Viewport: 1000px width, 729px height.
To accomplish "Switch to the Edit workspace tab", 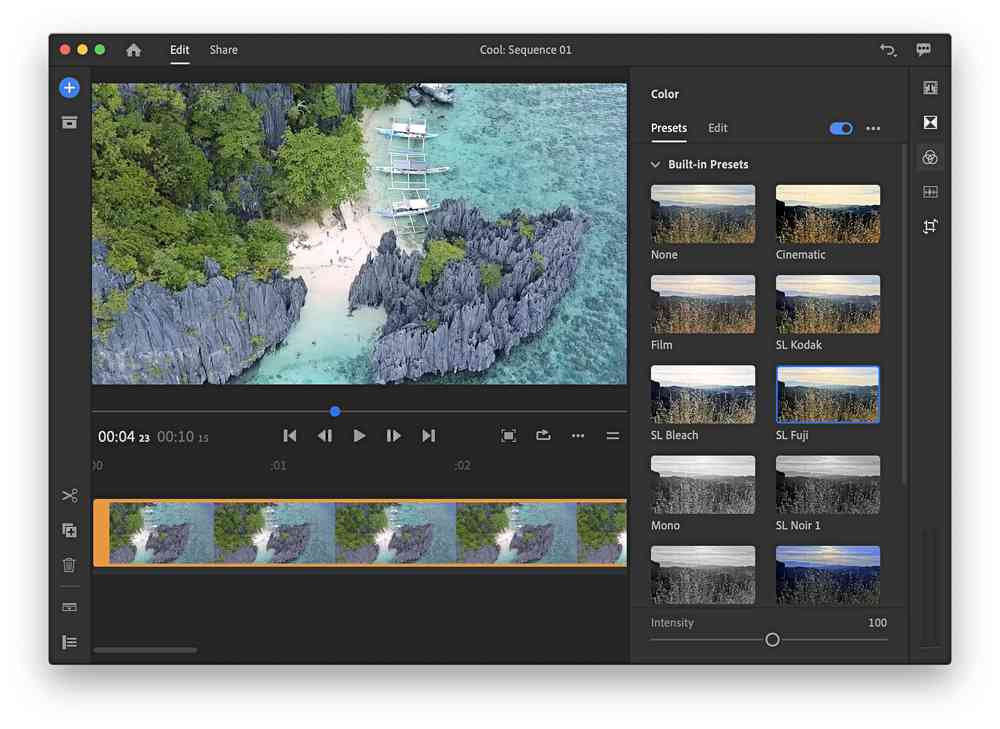I will [x=180, y=50].
